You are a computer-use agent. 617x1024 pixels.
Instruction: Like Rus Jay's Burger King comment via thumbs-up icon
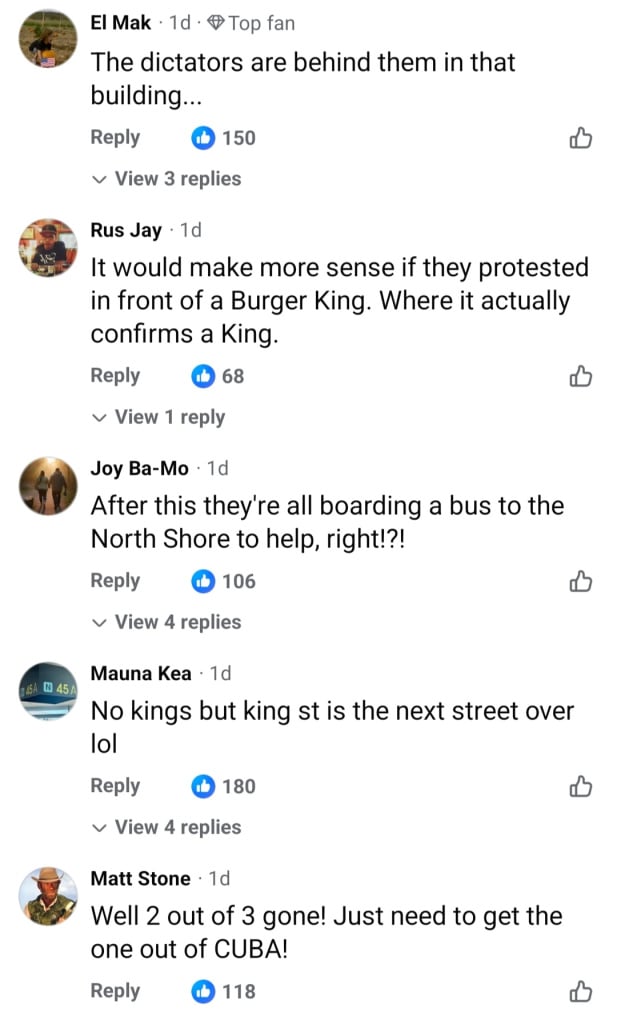point(581,377)
